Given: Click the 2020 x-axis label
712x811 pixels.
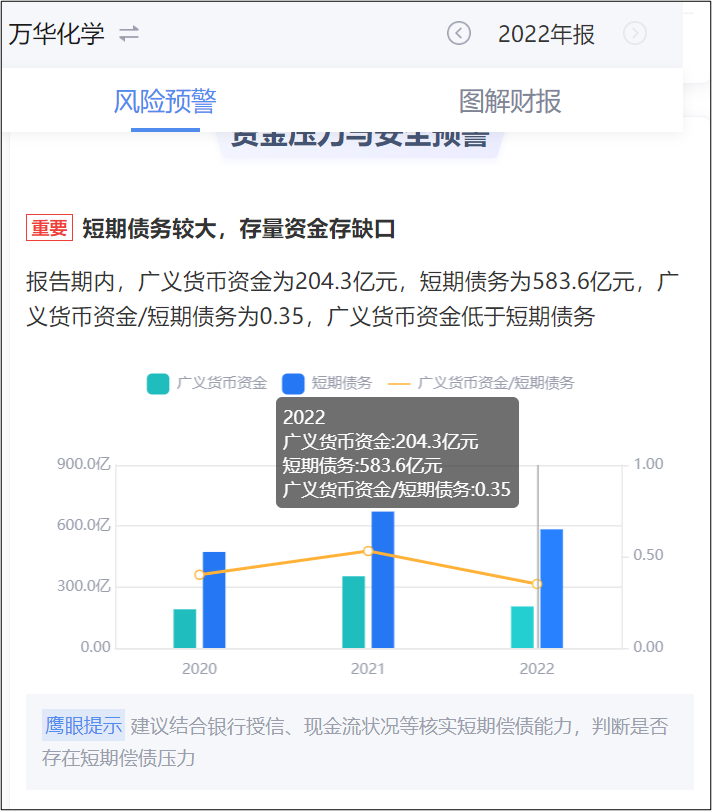Looking at the screenshot, I should coord(199,669).
